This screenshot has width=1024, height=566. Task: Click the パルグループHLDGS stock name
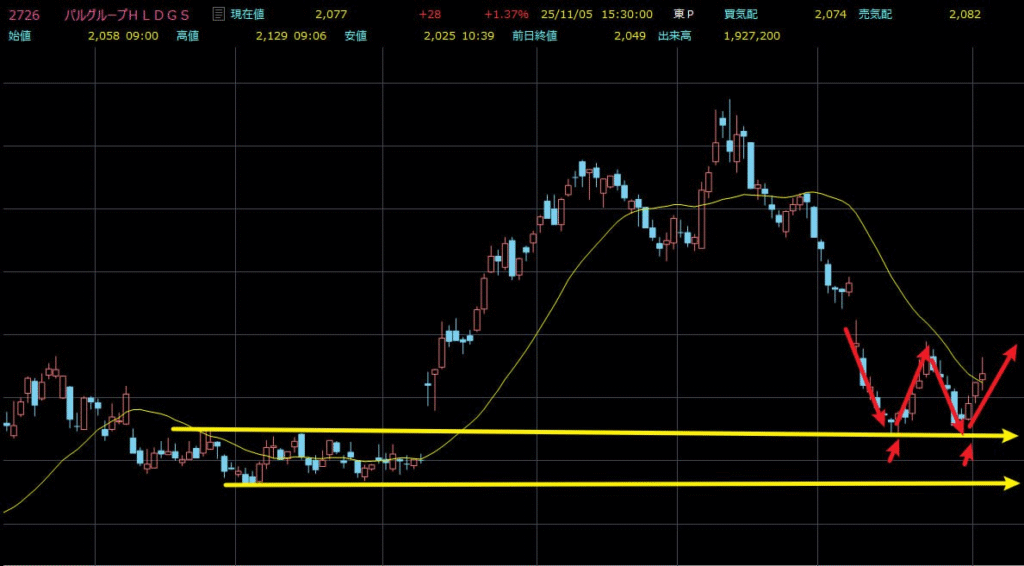[x=127, y=15]
